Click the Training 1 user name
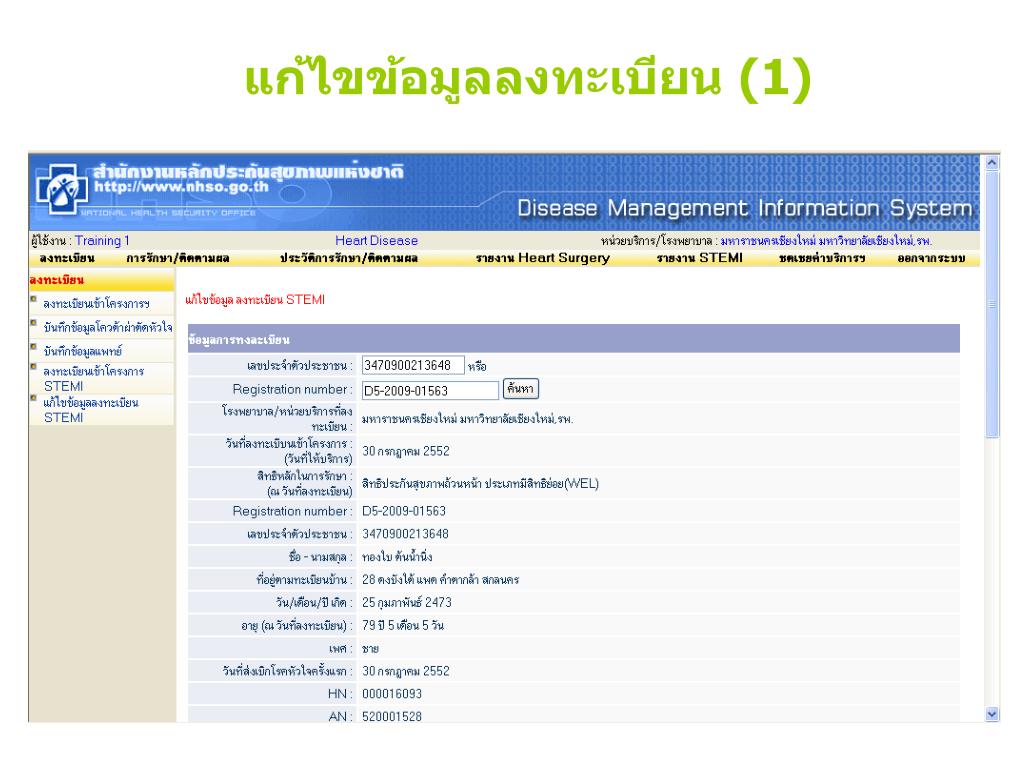The image size is (1024, 768). (x=102, y=241)
